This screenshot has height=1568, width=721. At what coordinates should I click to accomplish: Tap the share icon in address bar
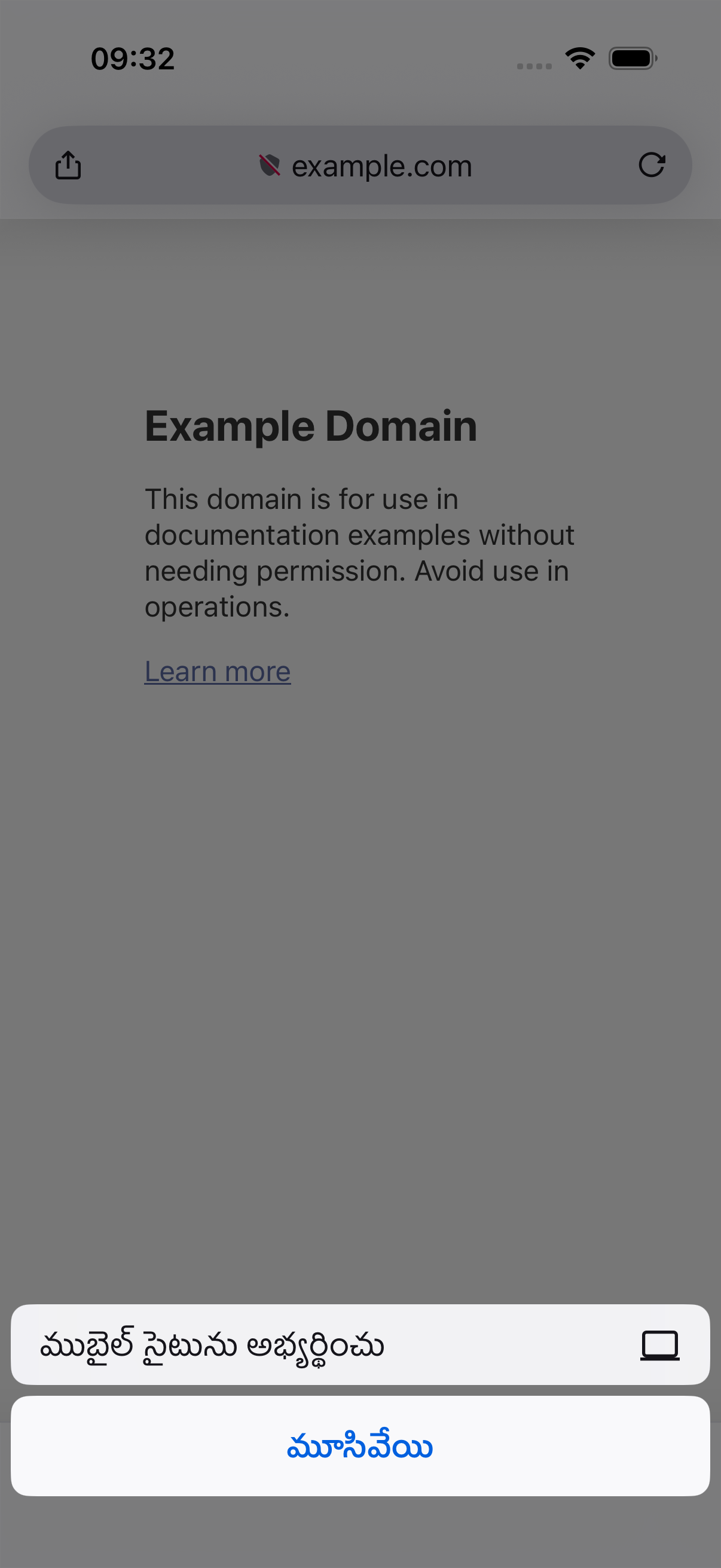(68, 165)
